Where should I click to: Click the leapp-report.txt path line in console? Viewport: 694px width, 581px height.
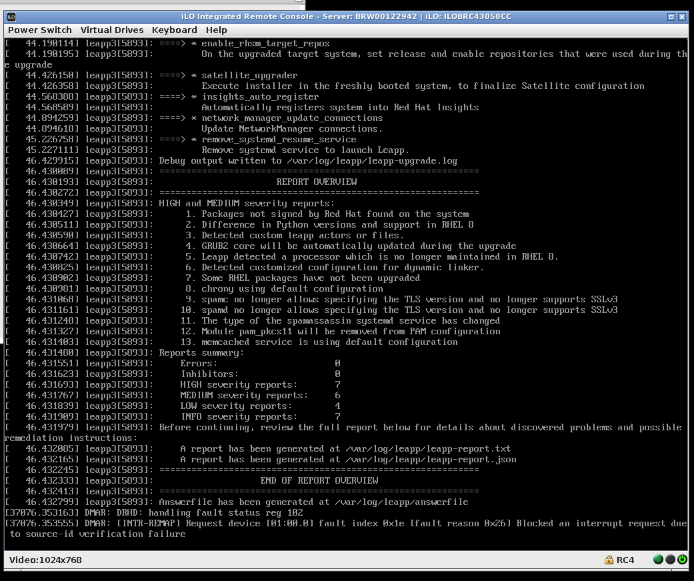[345, 449]
